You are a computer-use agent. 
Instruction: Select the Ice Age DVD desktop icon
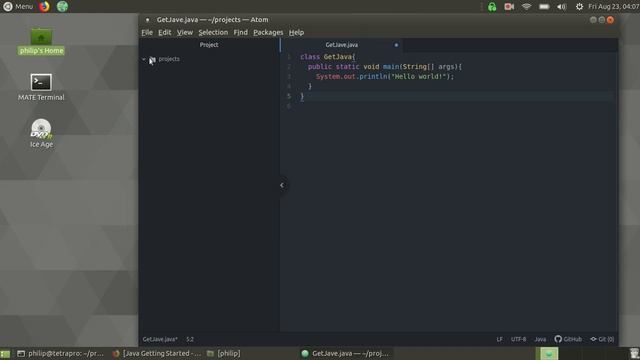pos(41,133)
